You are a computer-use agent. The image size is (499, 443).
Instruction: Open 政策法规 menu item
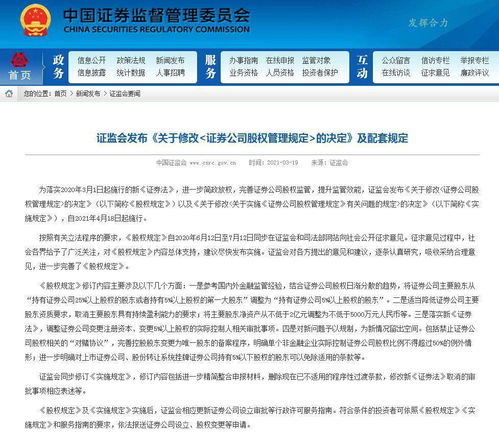[x=131, y=60]
